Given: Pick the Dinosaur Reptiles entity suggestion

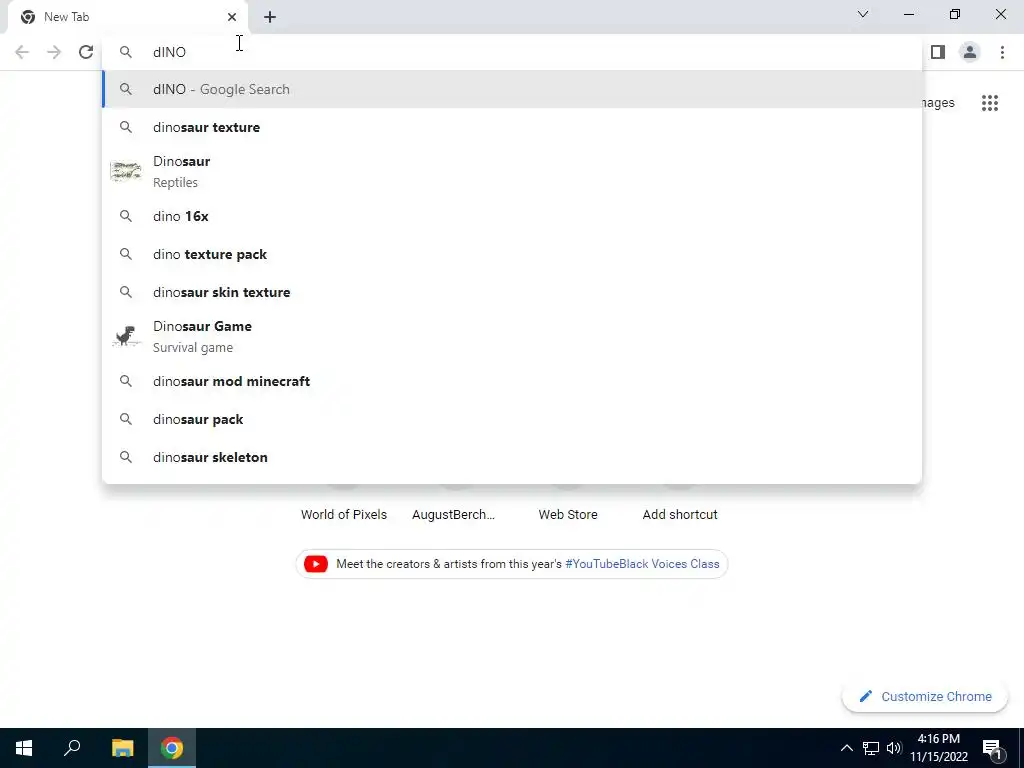Looking at the screenshot, I should tap(512, 172).
